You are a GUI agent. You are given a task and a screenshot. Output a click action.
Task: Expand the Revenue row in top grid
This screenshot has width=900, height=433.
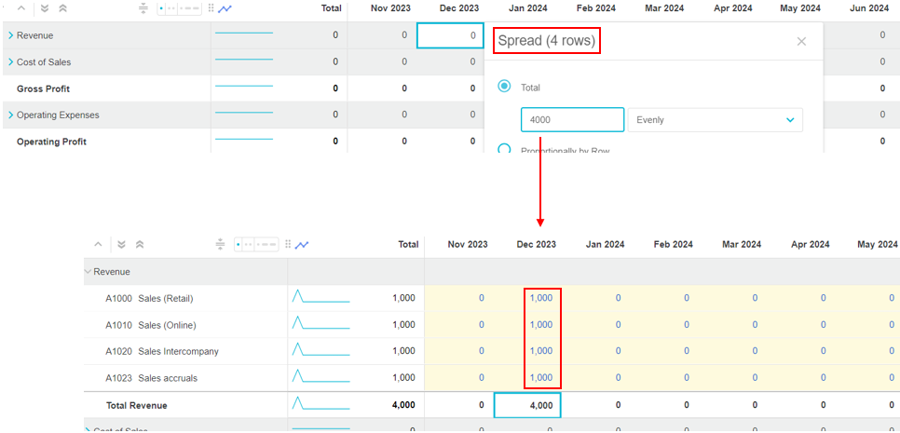10,35
